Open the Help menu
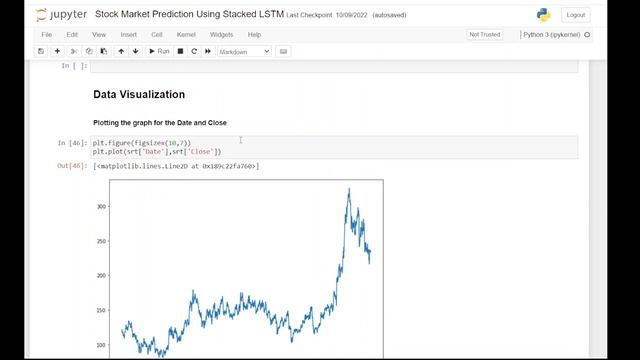 (x=254, y=35)
